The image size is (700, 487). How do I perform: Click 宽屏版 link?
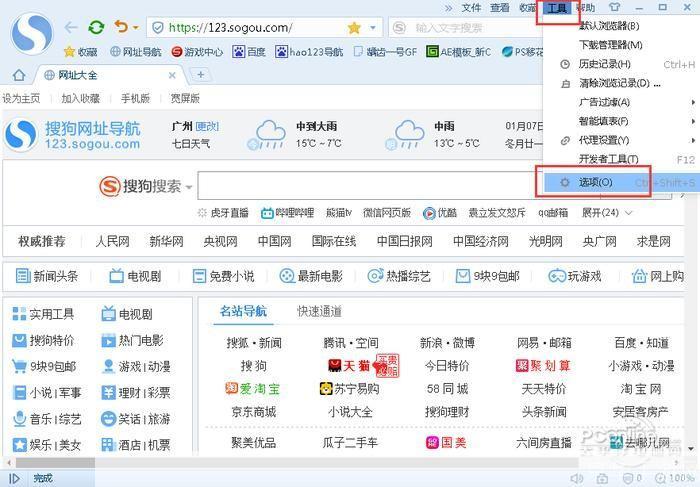tap(185, 98)
